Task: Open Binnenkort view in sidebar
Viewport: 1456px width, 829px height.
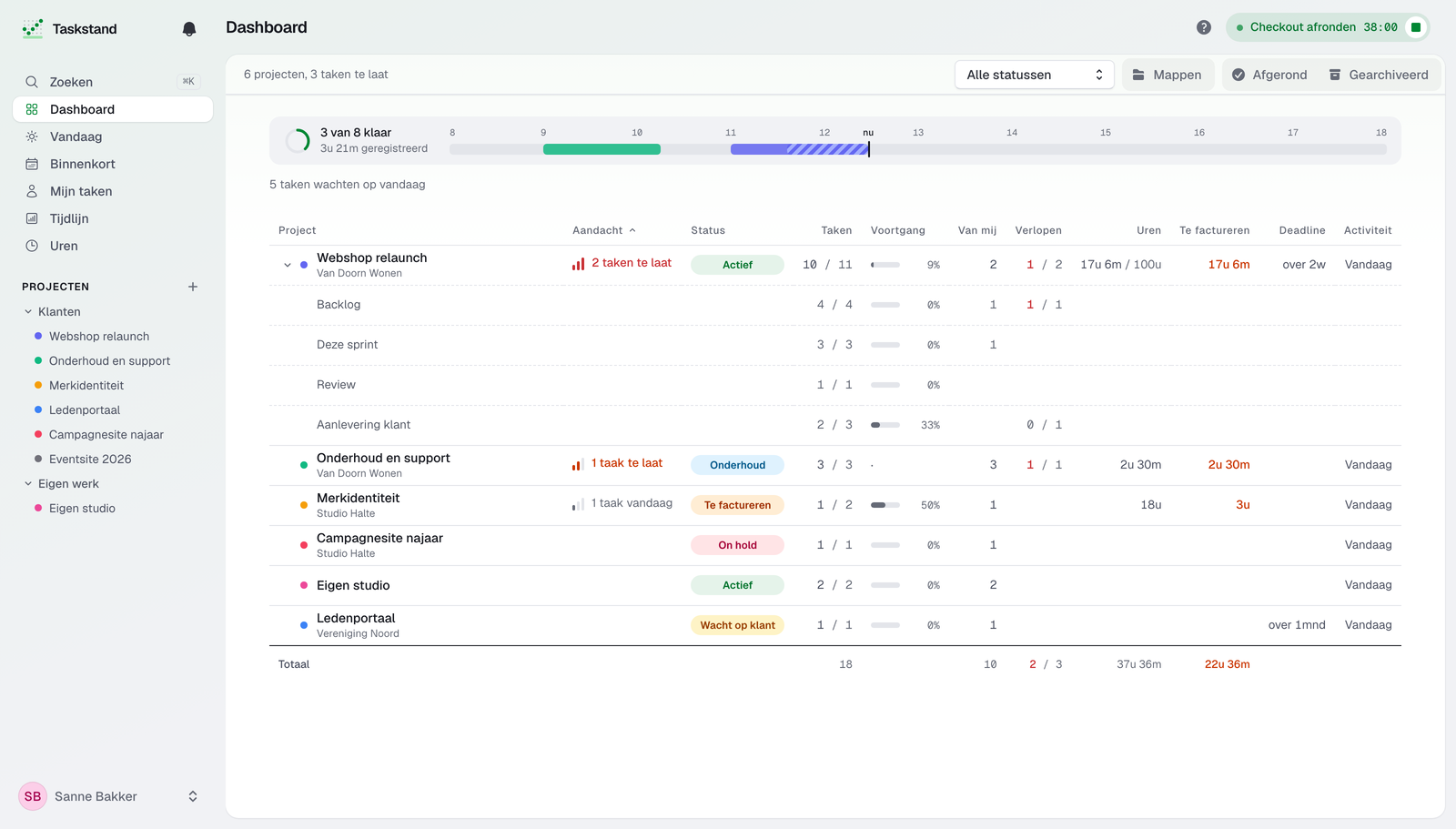Action: [x=113, y=164]
